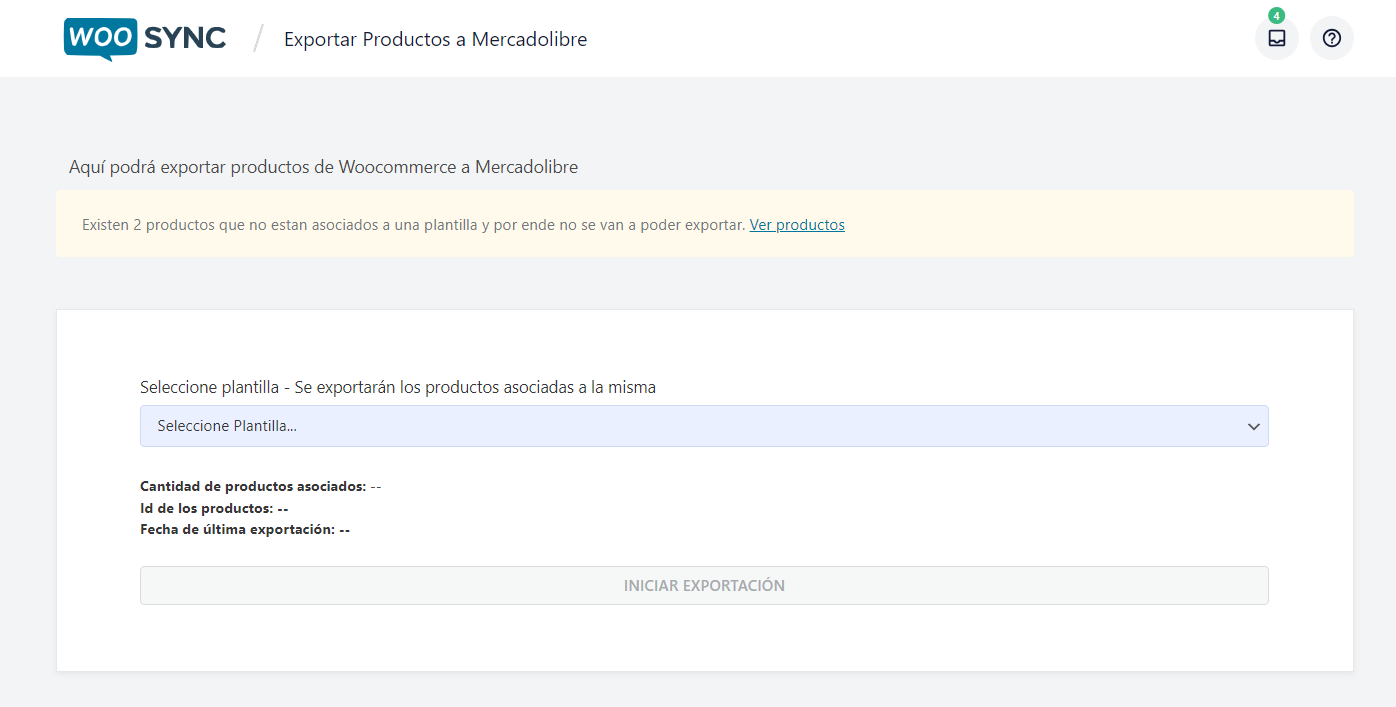Click the dashes value after Id de los productos
This screenshot has height=707, width=1396.
click(x=283, y=508)
